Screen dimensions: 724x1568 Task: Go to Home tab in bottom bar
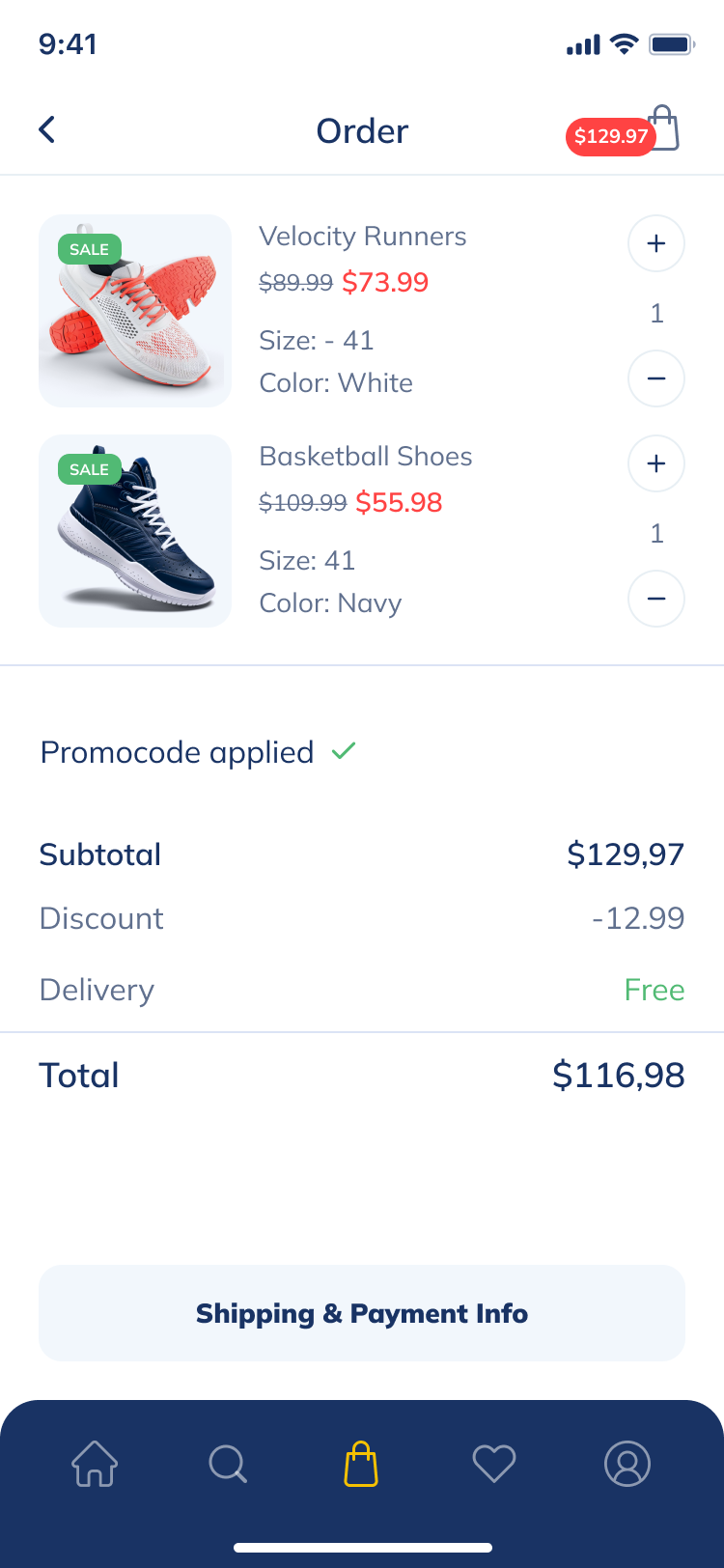point(95,1464)
